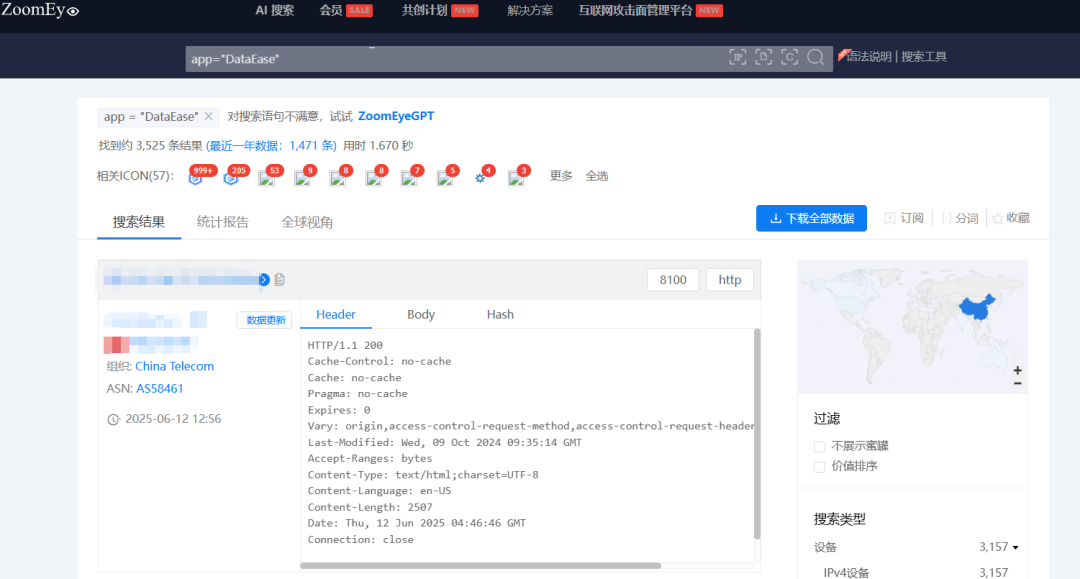Click the port 8100 tag
Viewport: 1080px width, 579px height.
(673, 280)
